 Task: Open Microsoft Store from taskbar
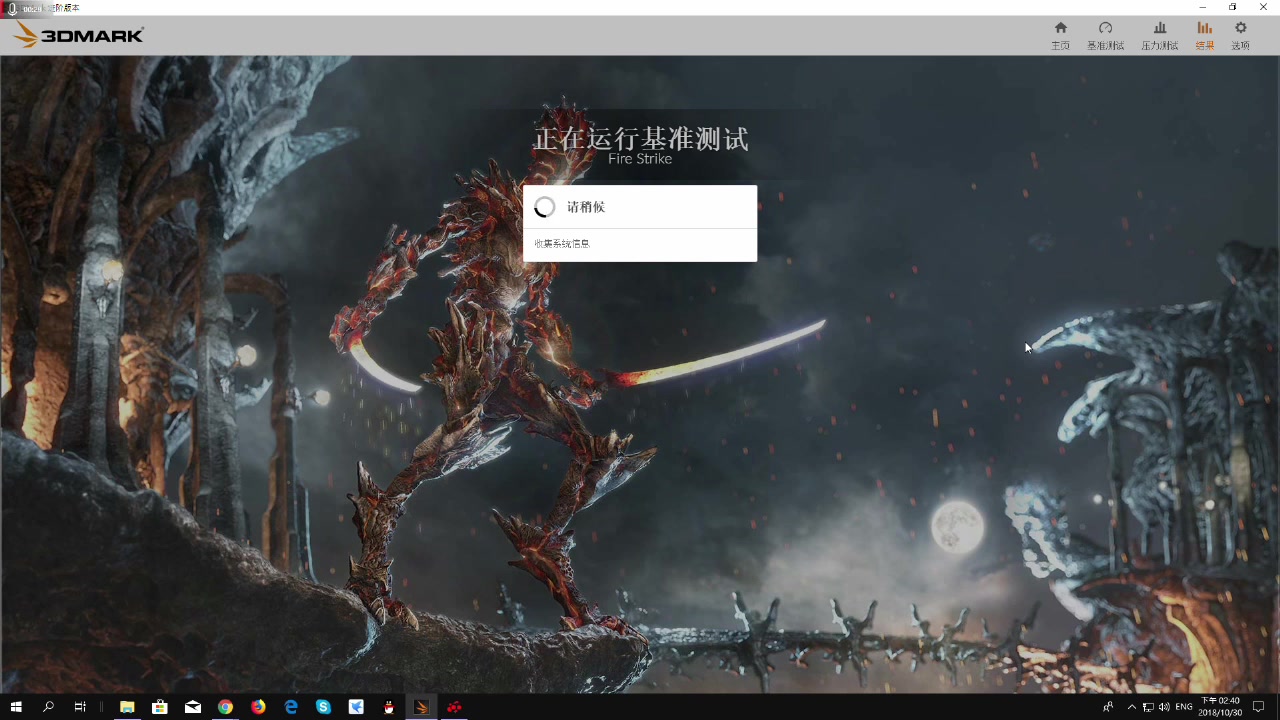(x=160, y=707)
